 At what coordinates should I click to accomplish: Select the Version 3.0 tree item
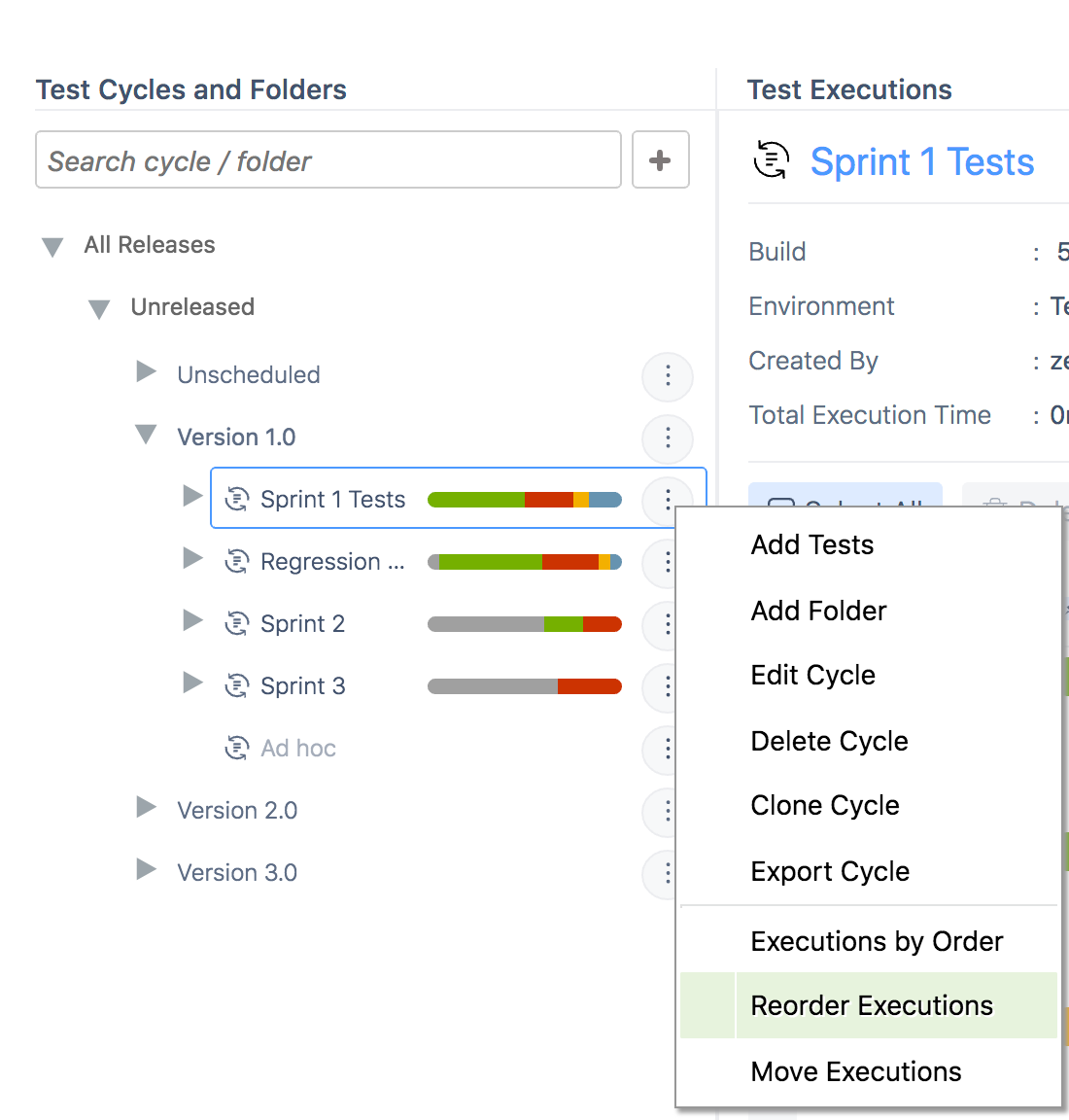(x=237, y=873)
